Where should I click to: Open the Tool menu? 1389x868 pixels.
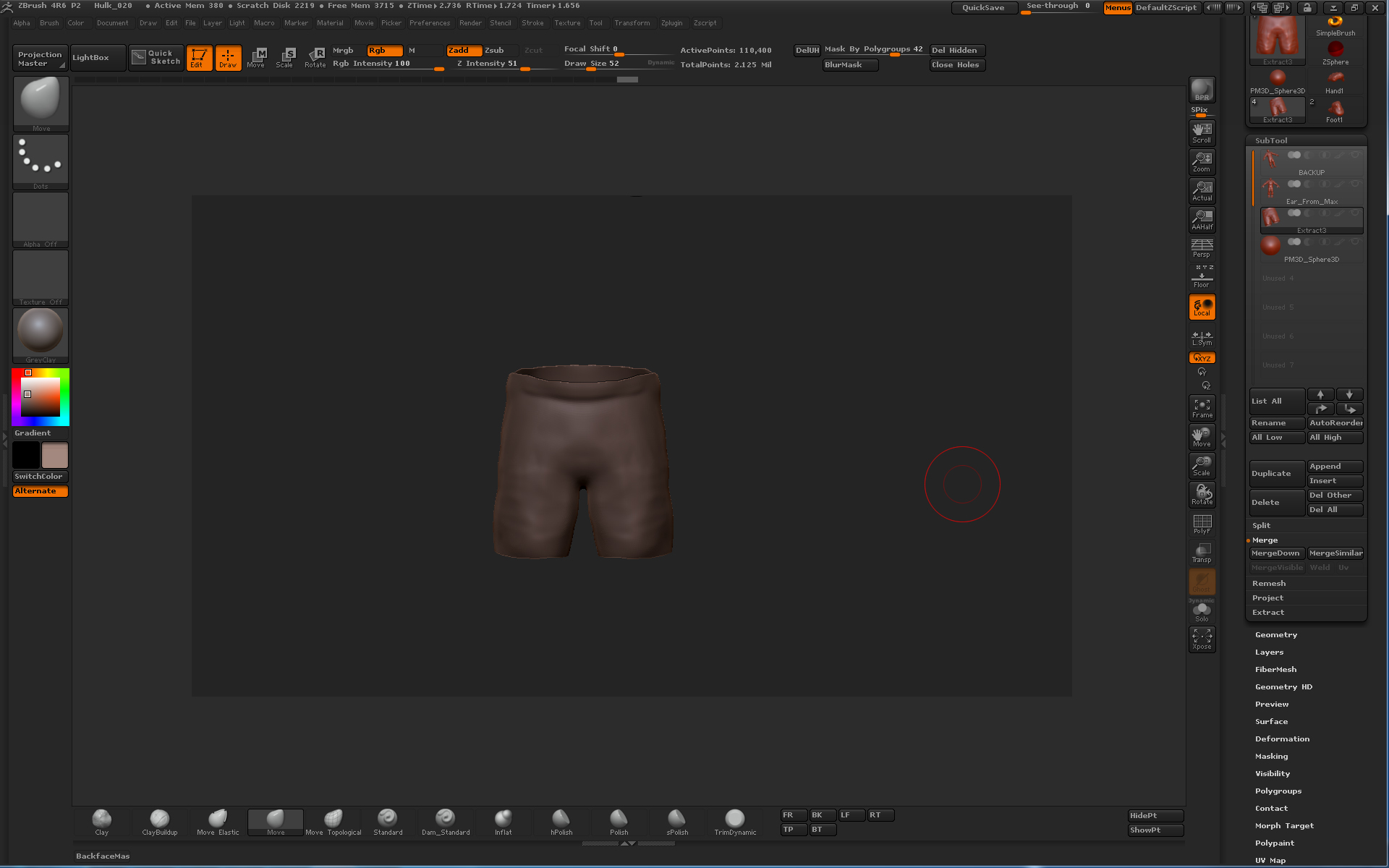click(595, 23)
